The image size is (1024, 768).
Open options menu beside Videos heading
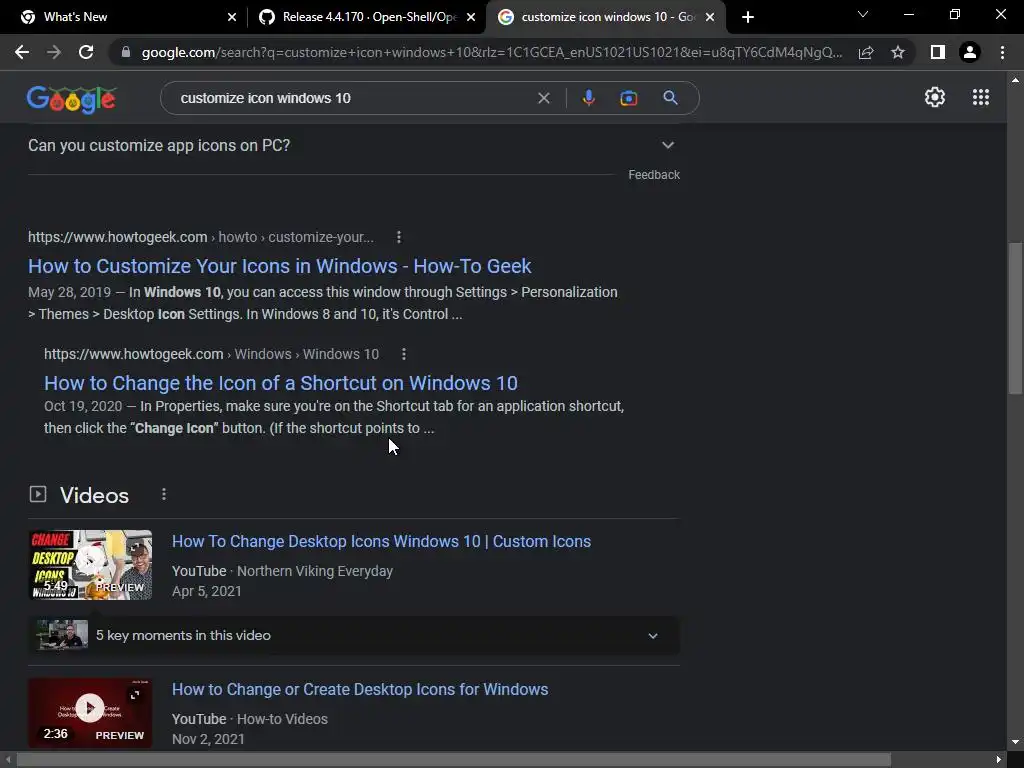pyautogui.click(x=164, y=494)
